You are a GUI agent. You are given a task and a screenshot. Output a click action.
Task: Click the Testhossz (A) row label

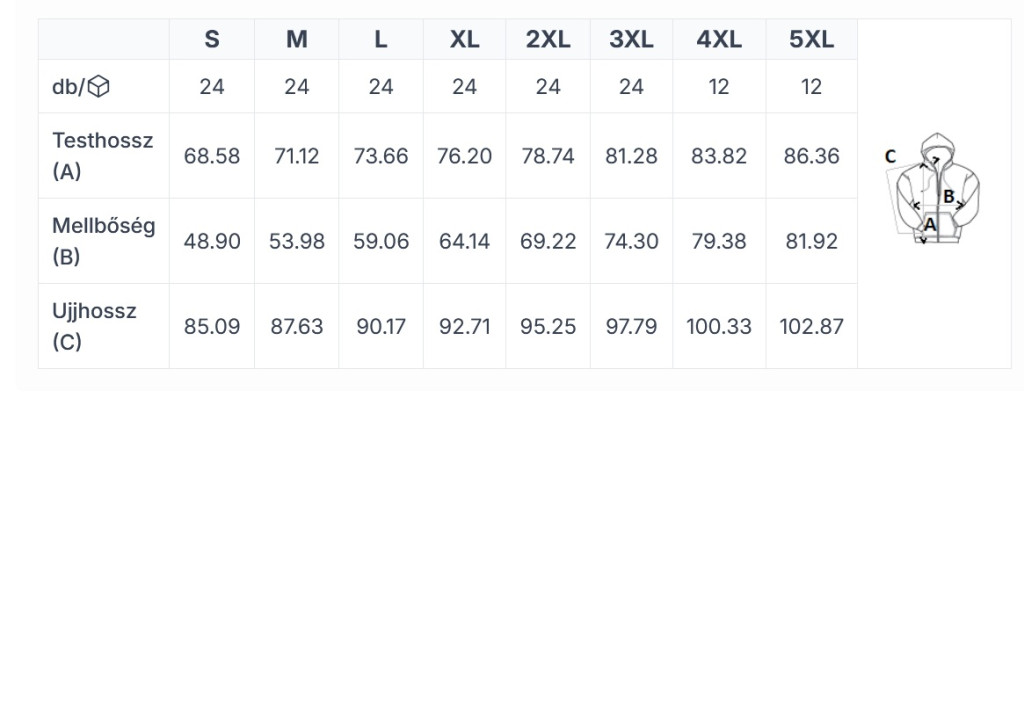tap(103, 155)
